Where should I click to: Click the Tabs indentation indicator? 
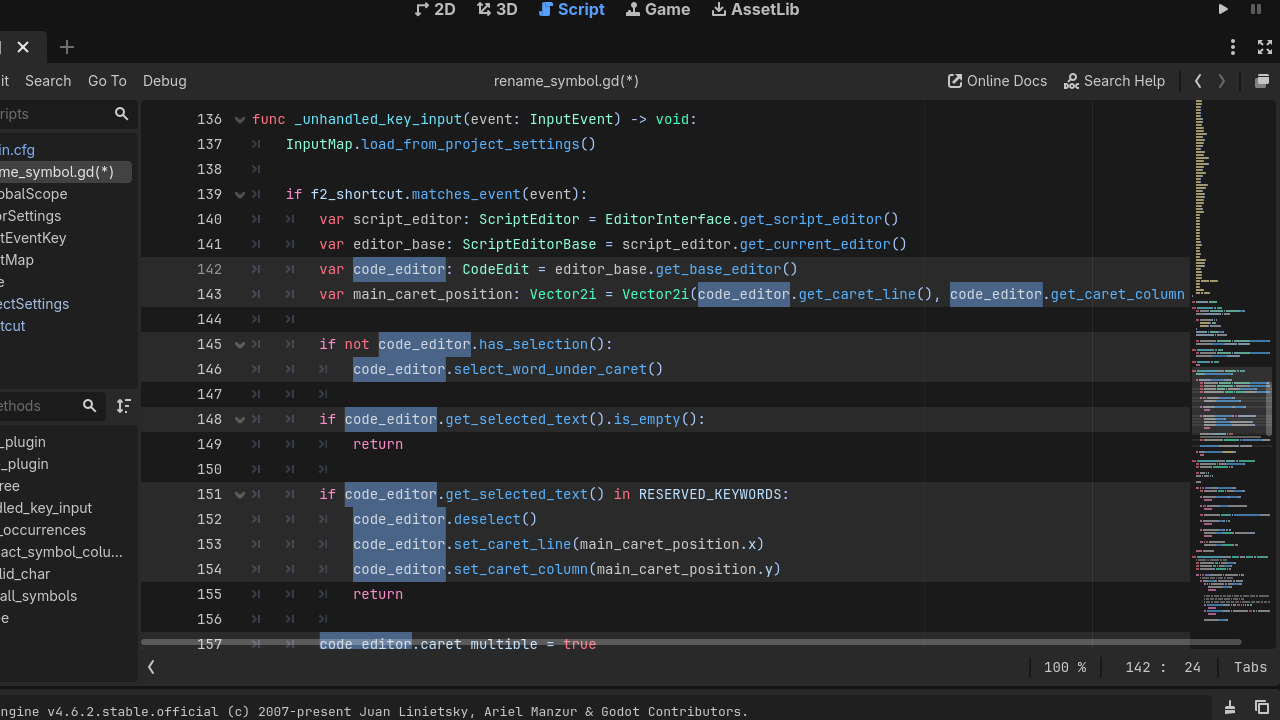tap(1250, 667)
